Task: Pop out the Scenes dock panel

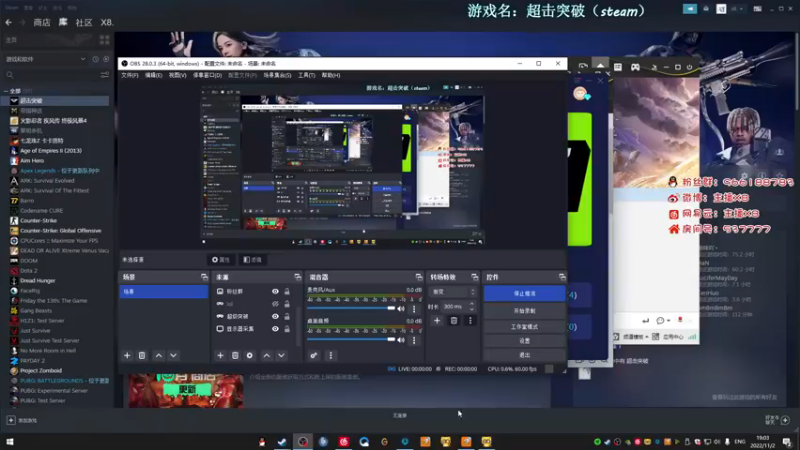Action: pos(204,277)
